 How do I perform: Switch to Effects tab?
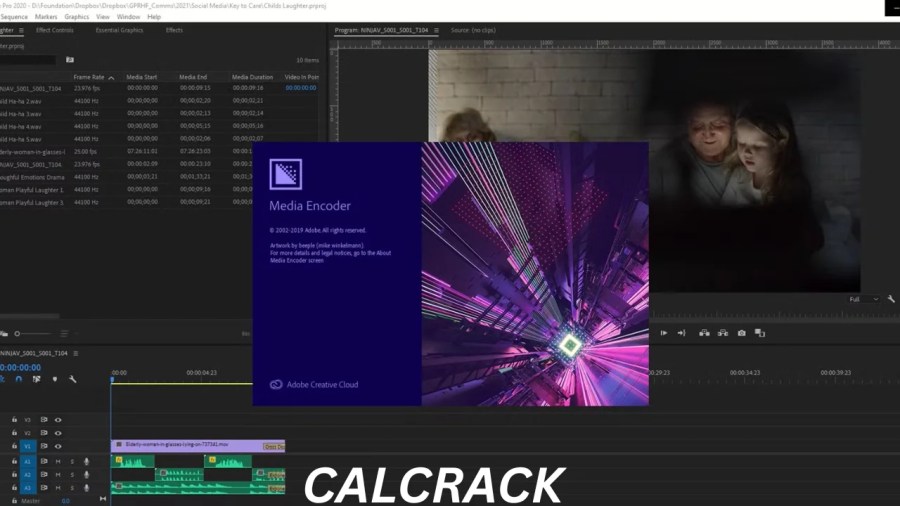(x=174, y=30)
